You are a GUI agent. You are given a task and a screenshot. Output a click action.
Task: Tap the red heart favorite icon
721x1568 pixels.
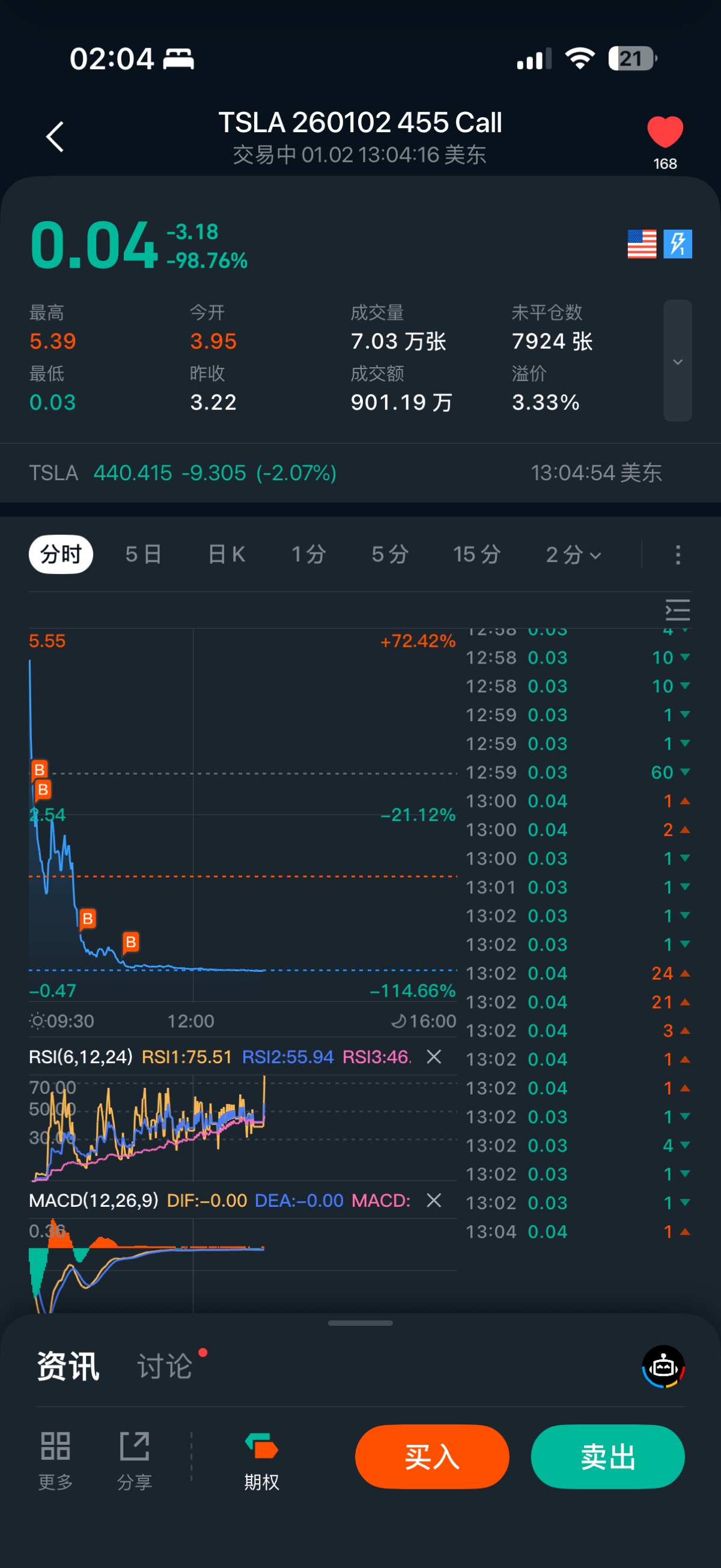tap(665, 132)
